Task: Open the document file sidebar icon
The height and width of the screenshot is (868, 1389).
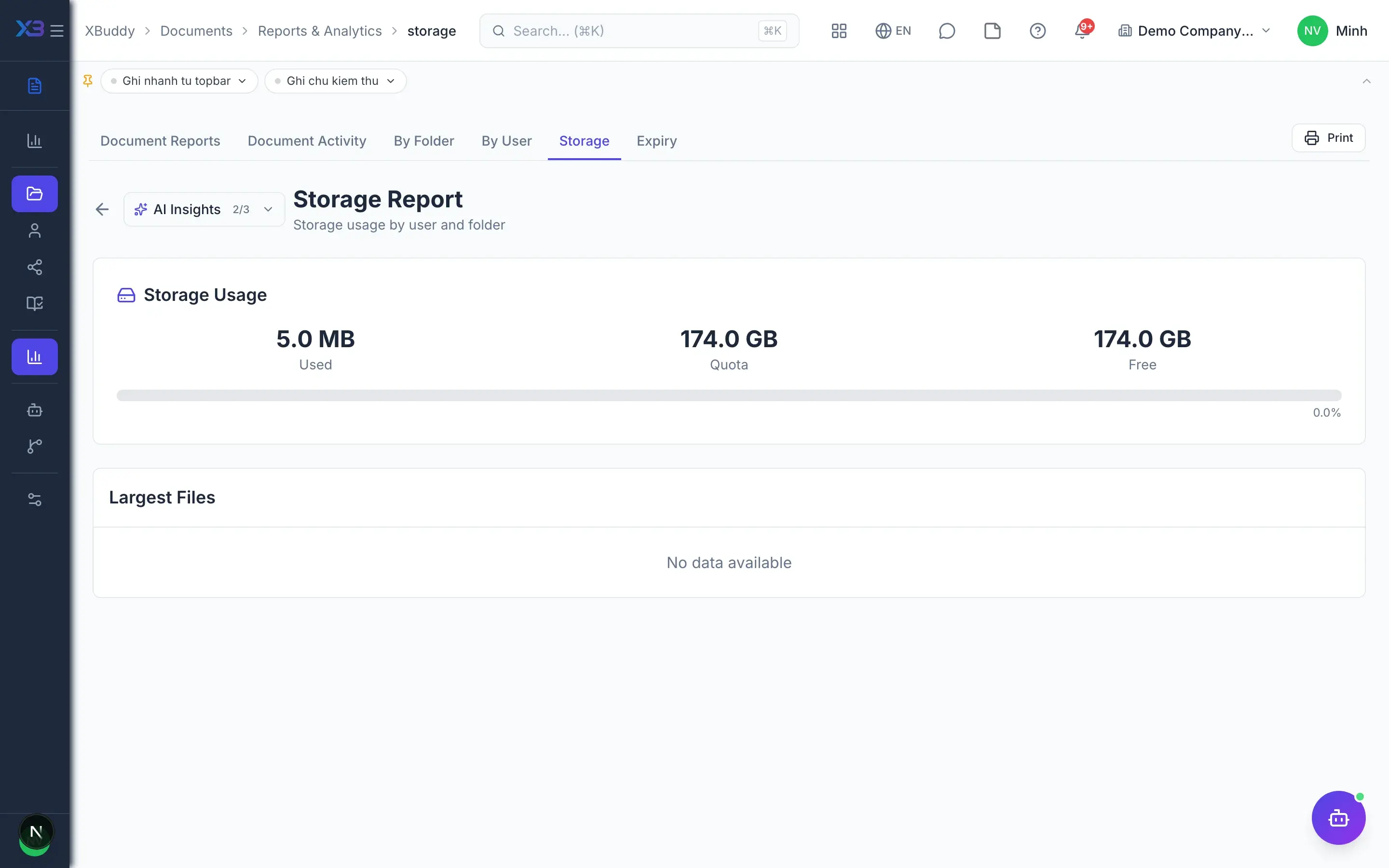Action: tap(34, 85)
